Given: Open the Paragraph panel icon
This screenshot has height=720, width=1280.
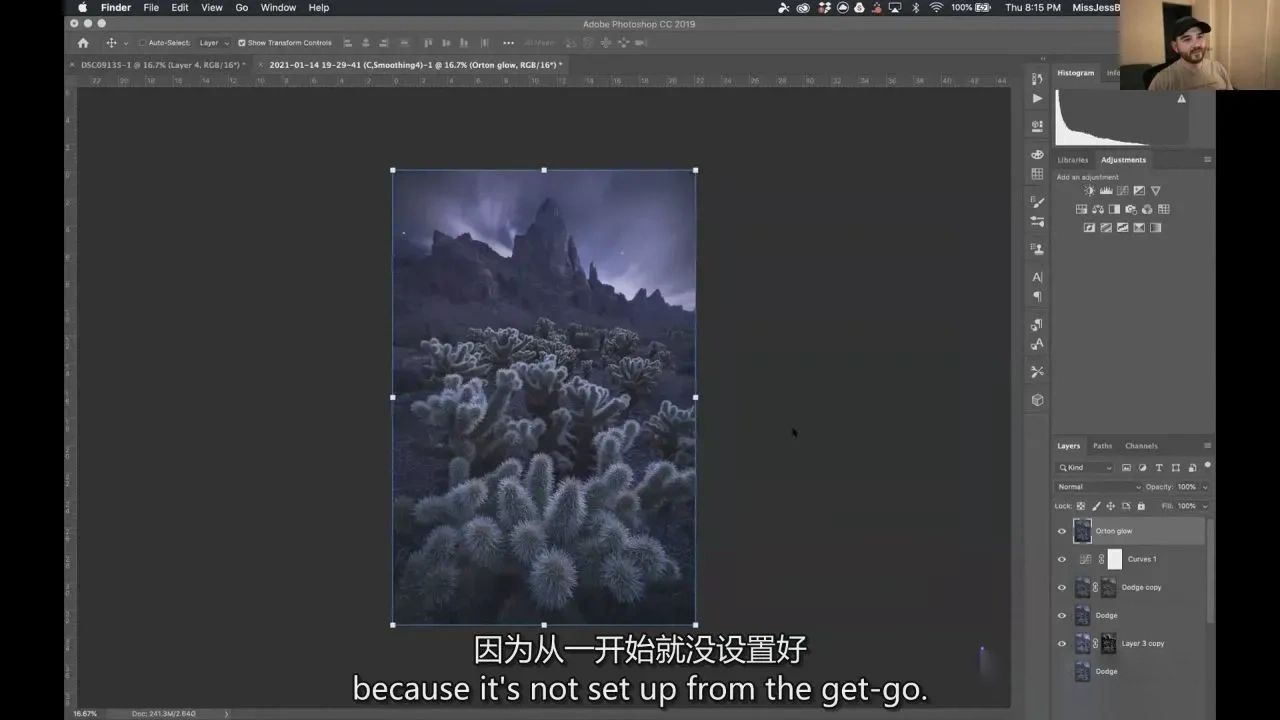Looking at the screenshot, I should pos(1037,296).
